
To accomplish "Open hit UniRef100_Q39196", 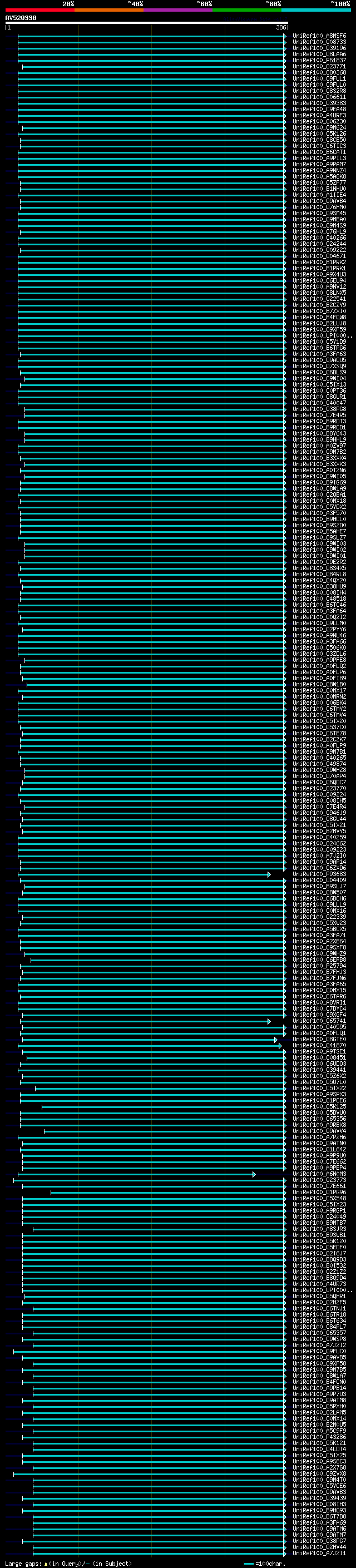I will [319, 48].
